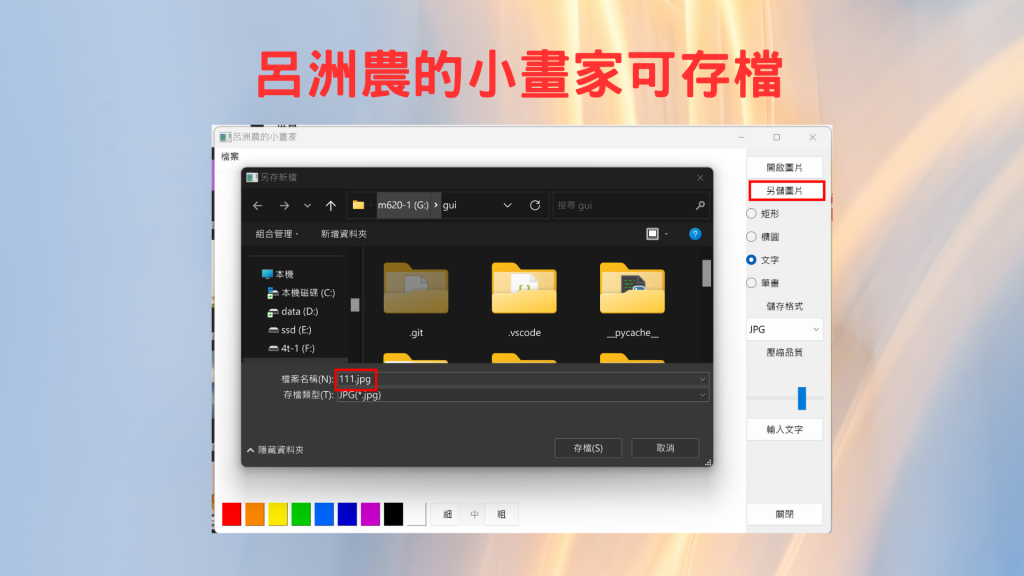Open the .git folder
Viewport: 1024px width, 576px height.
click(416, 300)
